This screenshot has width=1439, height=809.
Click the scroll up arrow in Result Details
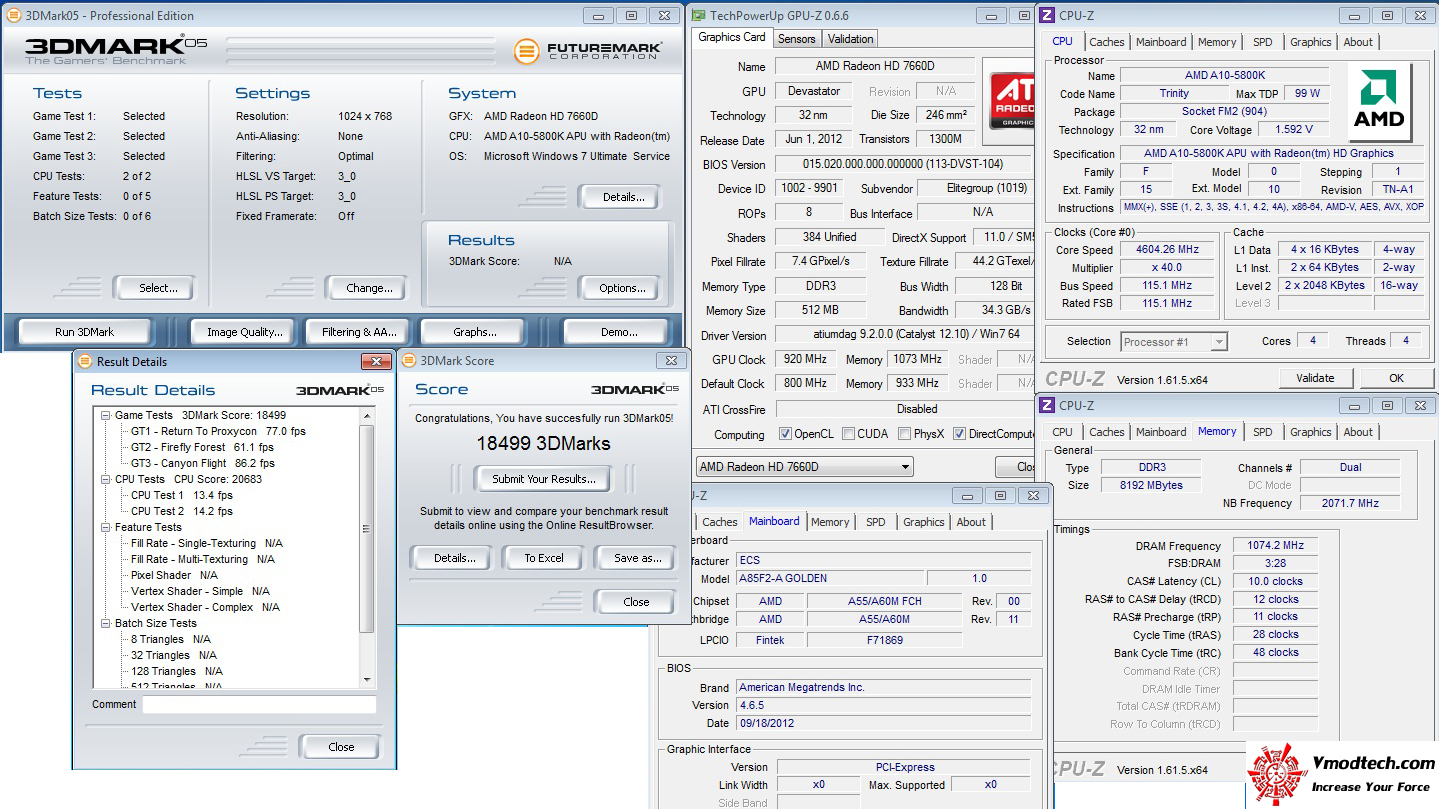pyautogui.click(x=367, y=415)
